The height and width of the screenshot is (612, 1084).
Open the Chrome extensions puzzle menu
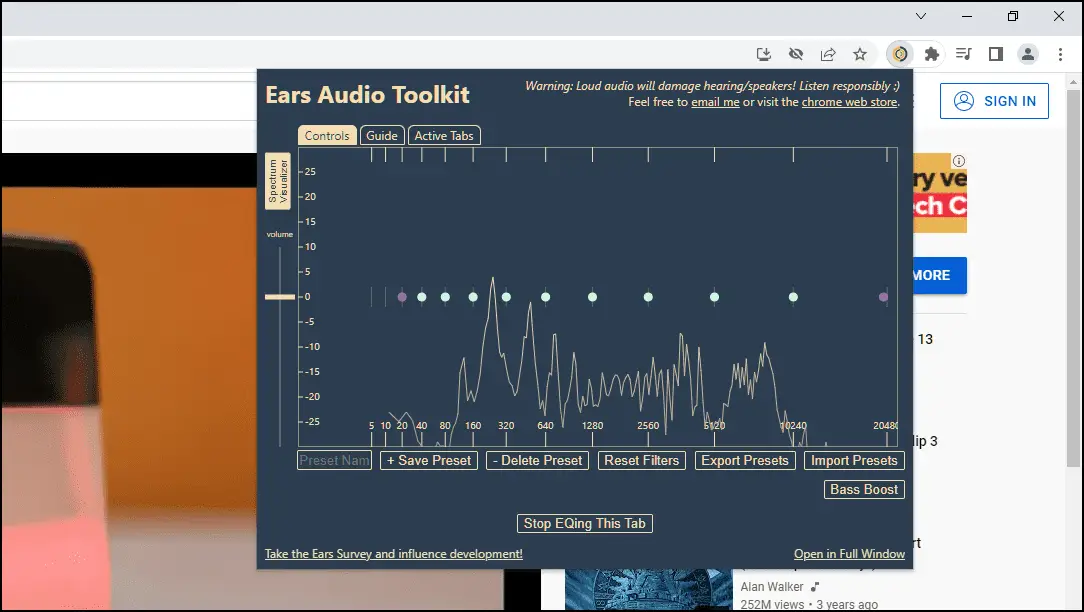tap(932, 54)
